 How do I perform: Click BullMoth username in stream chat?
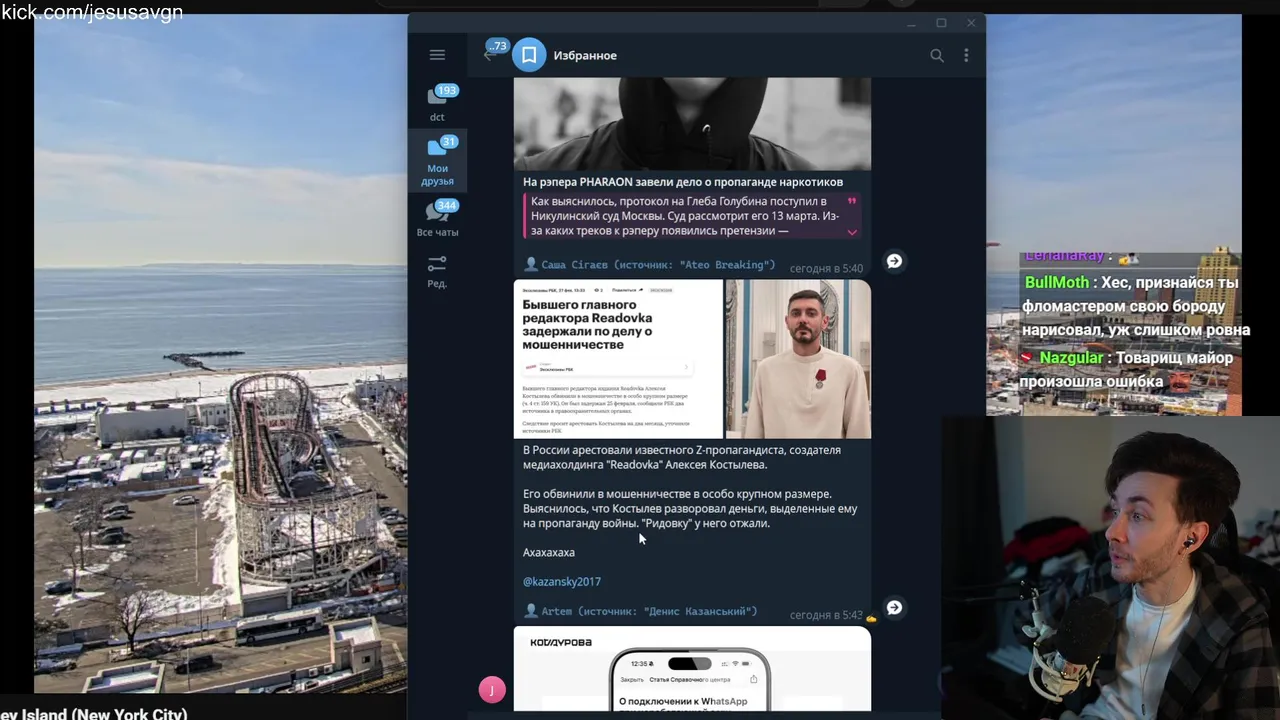pos(1057,283)
